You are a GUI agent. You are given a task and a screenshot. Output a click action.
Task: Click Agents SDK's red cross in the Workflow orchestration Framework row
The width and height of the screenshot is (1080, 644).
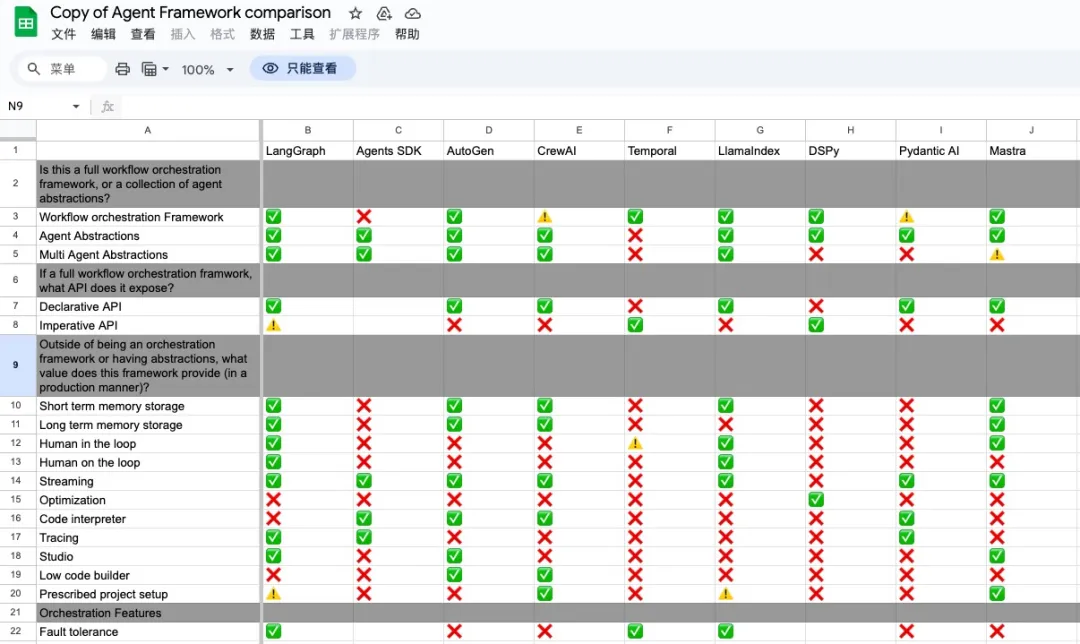point(364,217)
